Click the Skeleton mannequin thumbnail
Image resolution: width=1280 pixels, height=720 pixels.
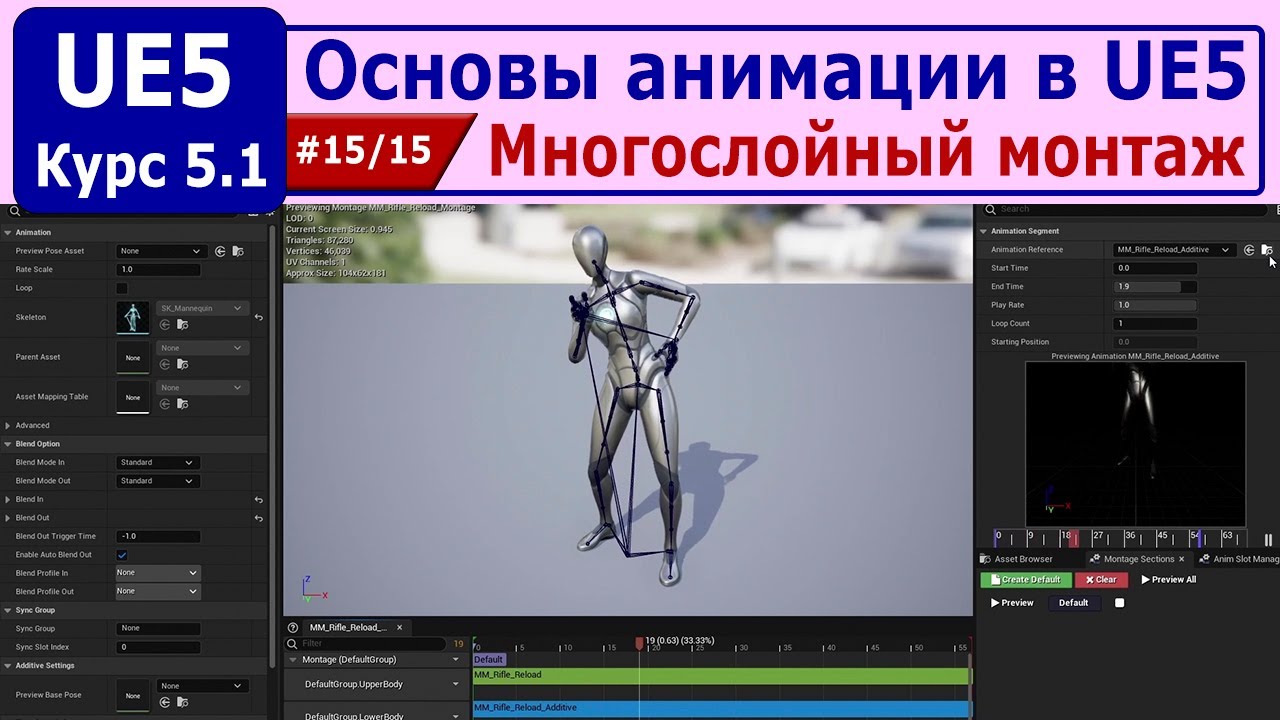tap(132, 317)
